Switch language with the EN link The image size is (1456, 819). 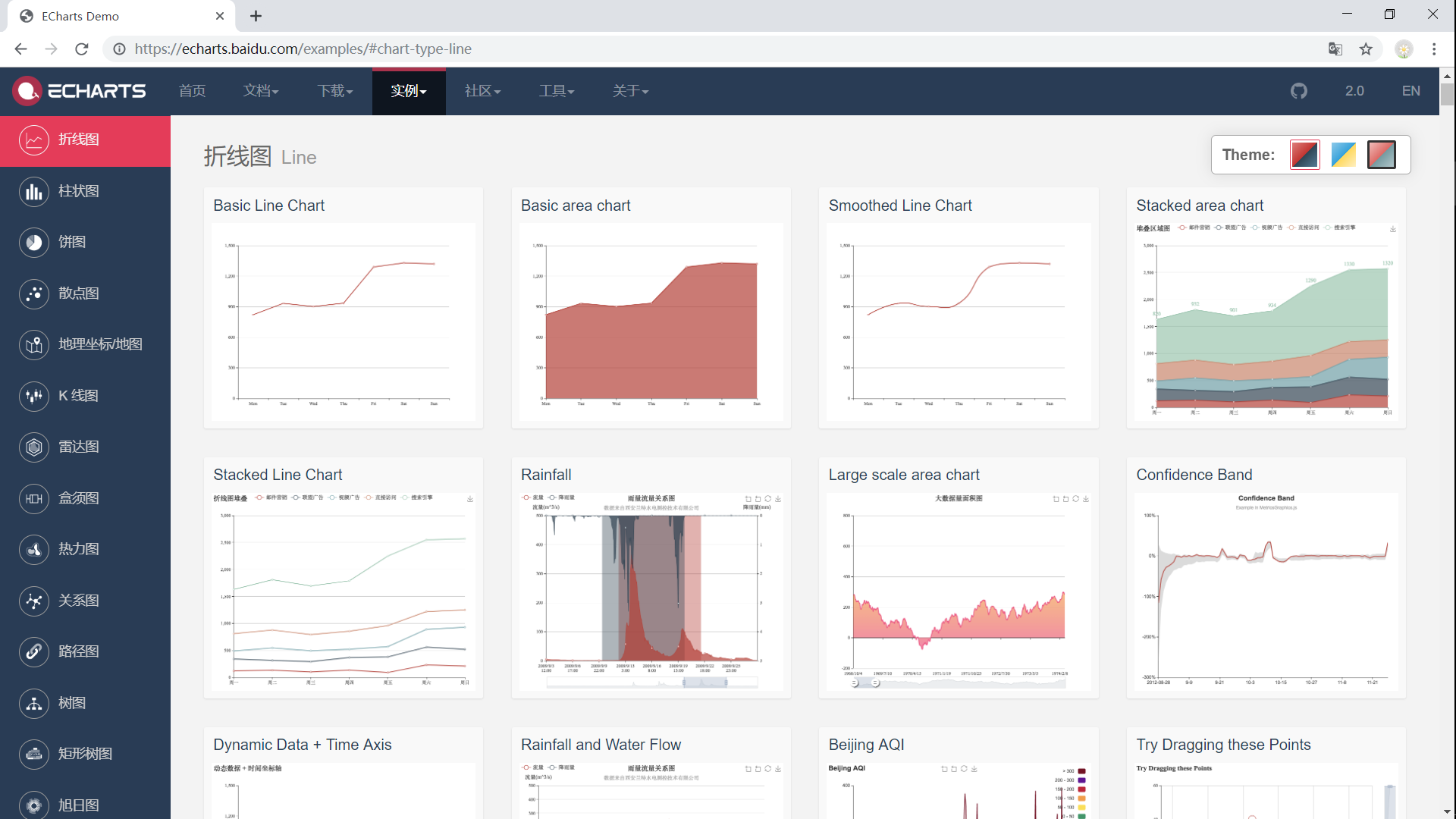coord(1410,91)
